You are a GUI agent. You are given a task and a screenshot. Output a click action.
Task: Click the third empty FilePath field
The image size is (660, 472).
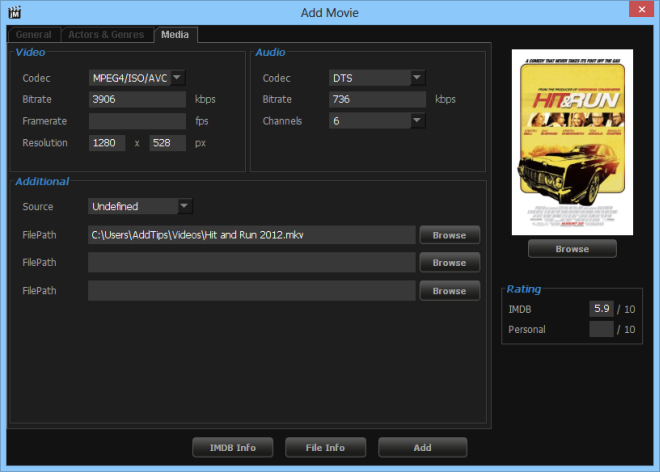coord(252,291)
